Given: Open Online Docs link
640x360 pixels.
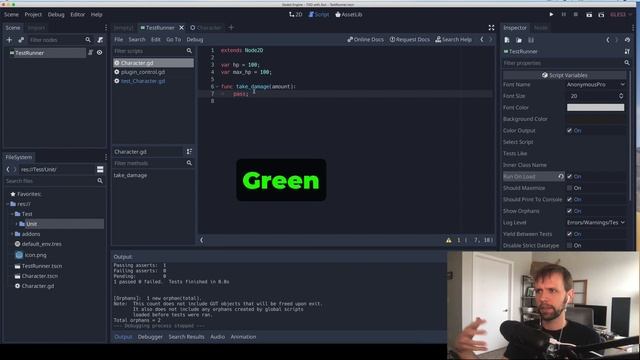Looking at the screenshot, I should [365, 40].
